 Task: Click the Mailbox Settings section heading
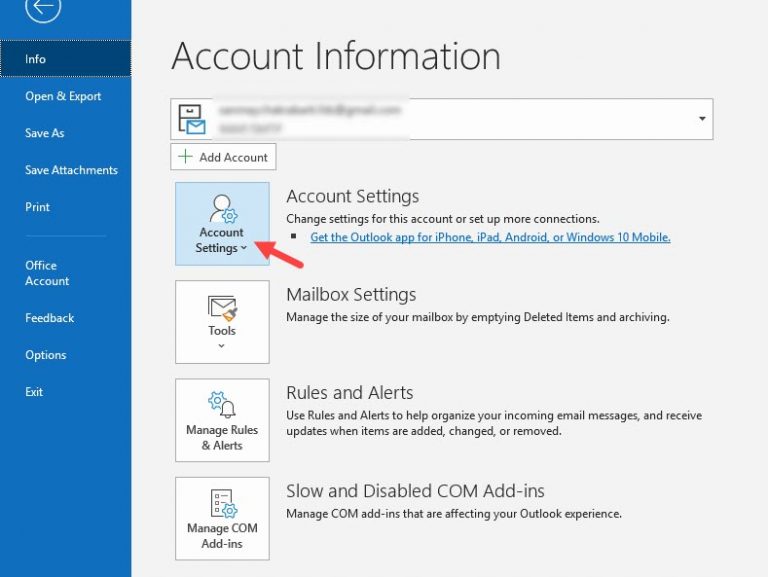[x=351, y=295]
